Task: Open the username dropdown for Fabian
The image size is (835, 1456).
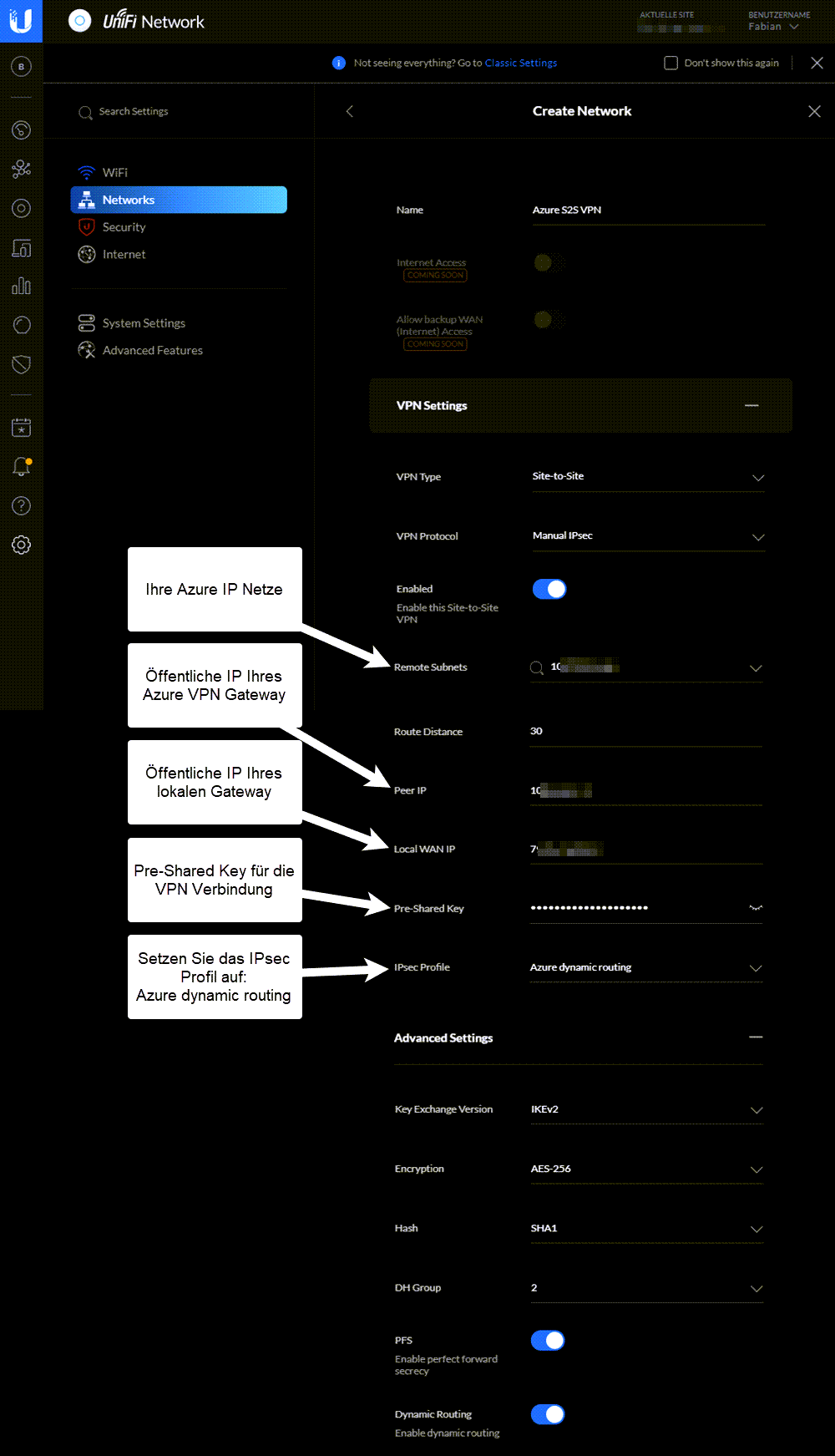Action: (x=778, y=21)
